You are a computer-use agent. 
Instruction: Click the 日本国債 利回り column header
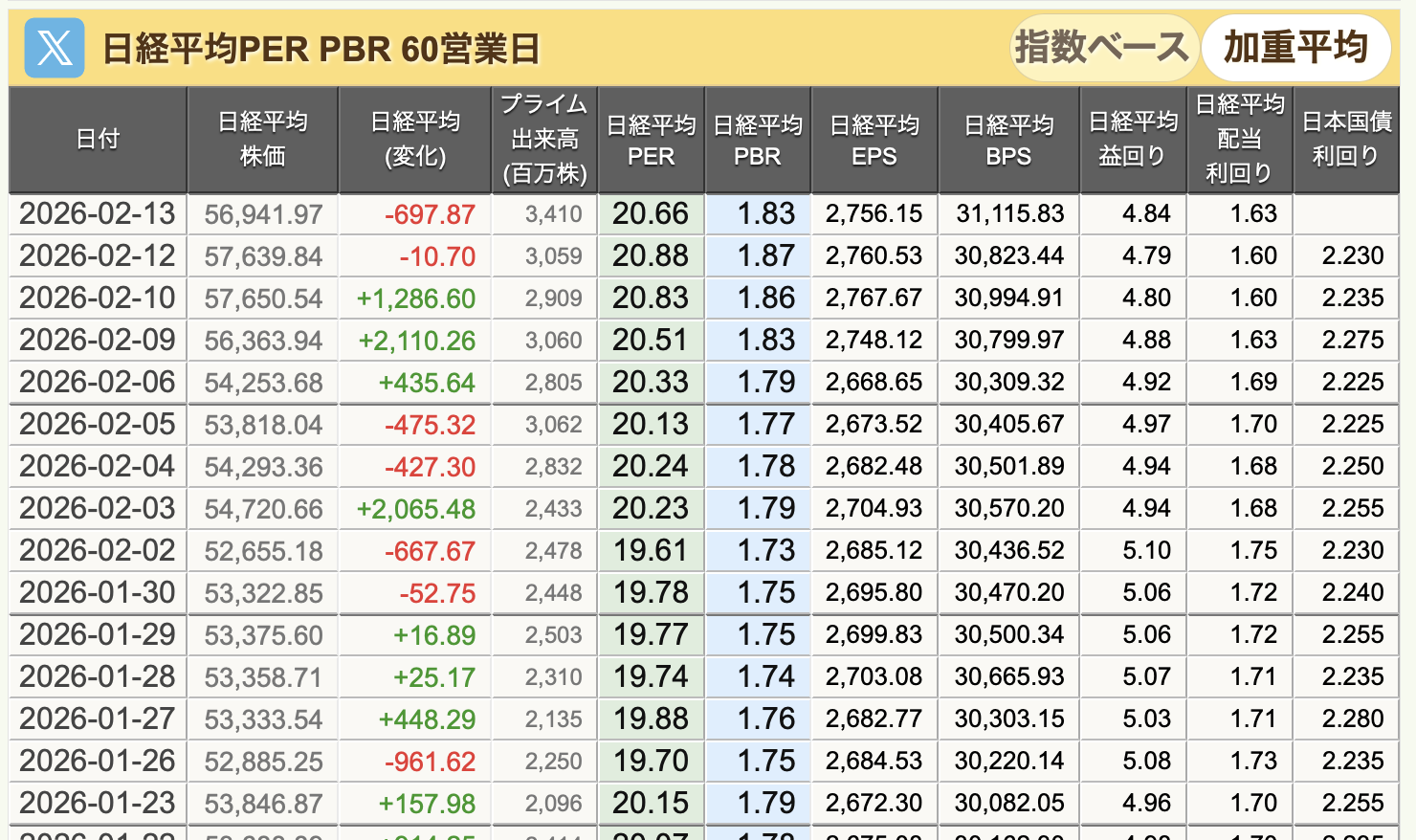pos(1346,140)
